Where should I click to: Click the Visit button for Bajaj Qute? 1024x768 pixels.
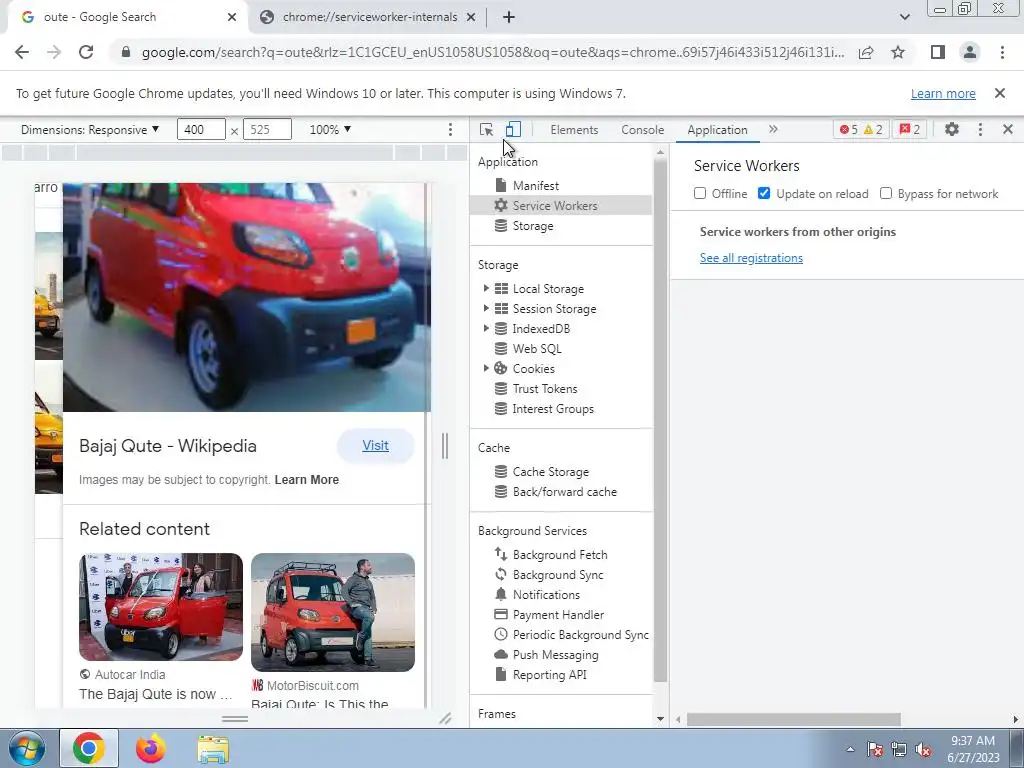pos(376,446)
